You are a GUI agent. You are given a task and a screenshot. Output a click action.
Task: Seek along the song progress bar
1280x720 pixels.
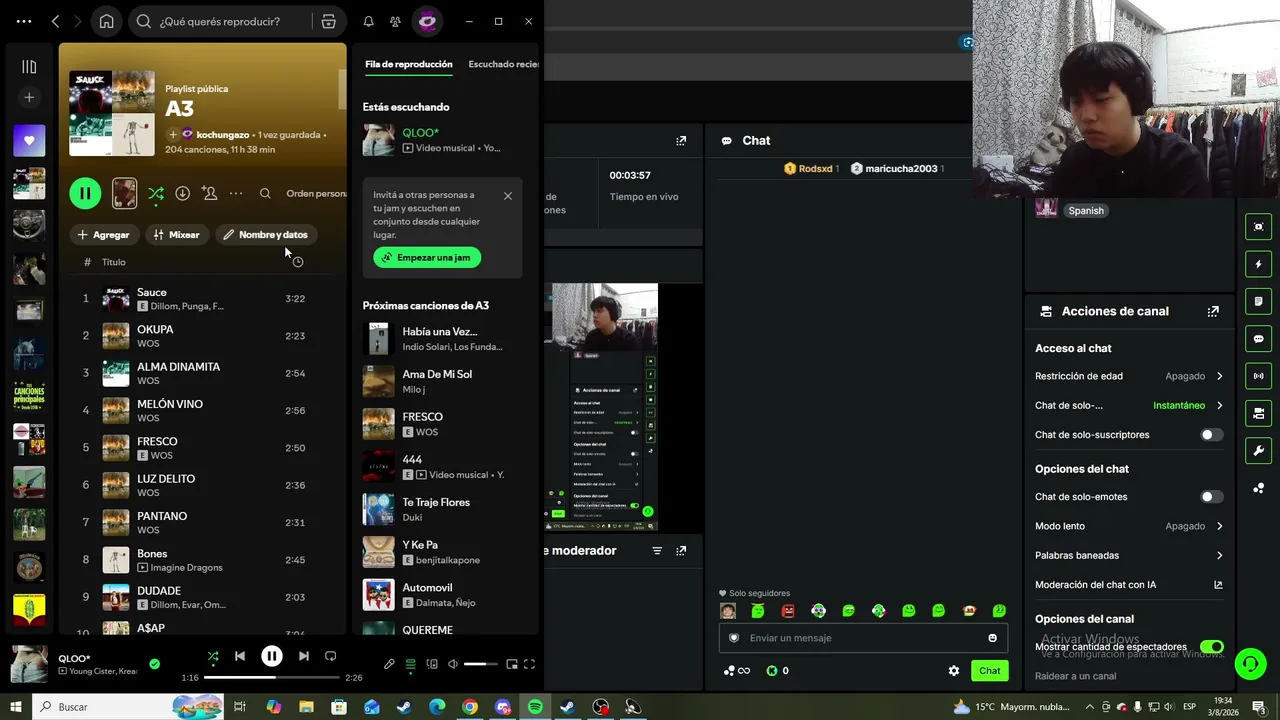click(271, 678)
